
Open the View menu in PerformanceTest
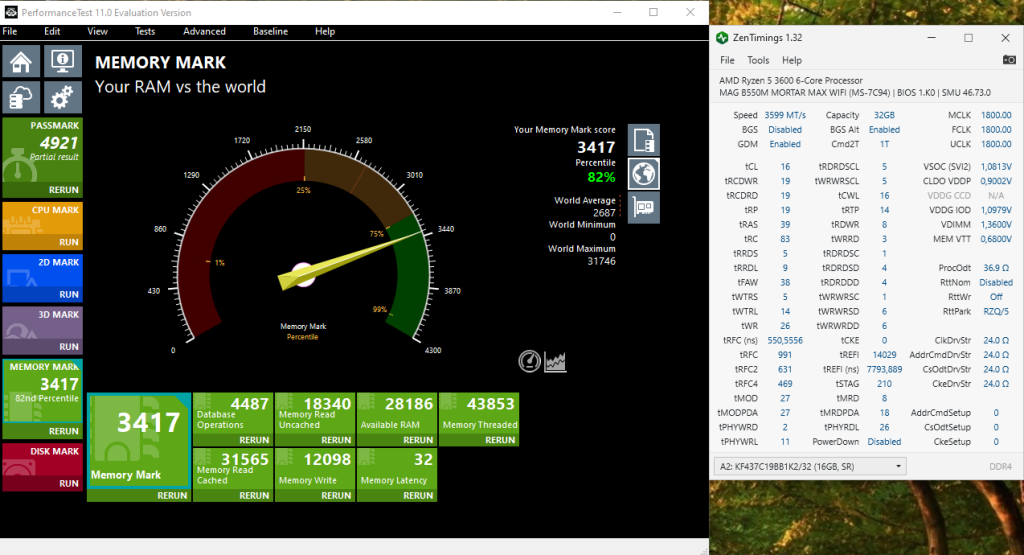[x=97, y=31]
